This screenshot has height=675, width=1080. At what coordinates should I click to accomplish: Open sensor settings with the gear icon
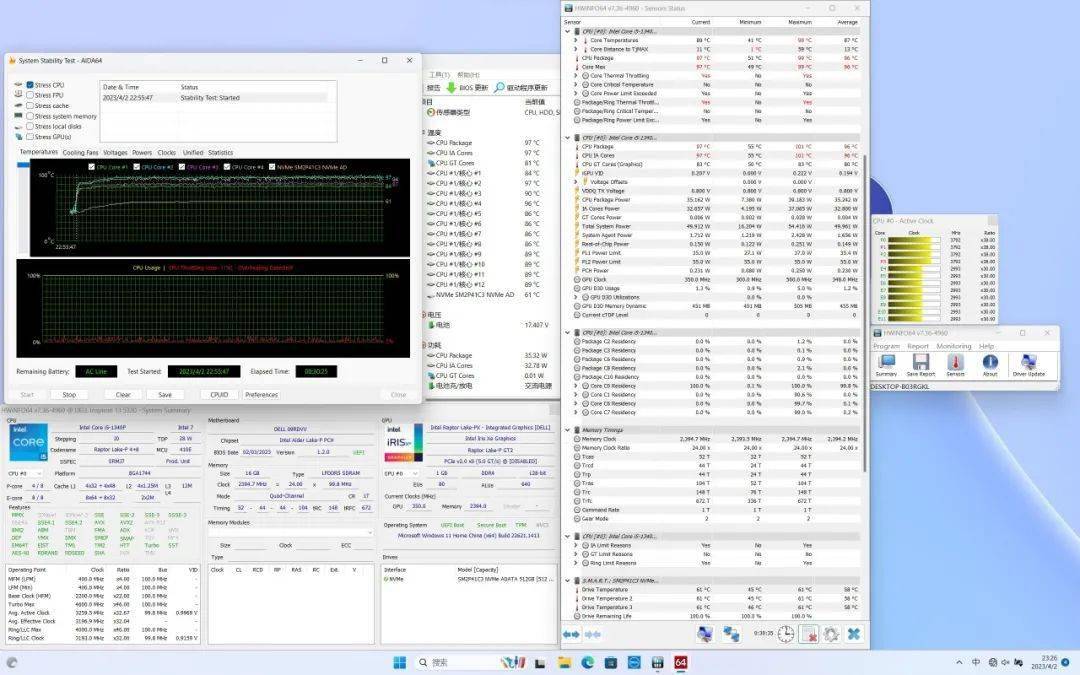(x=831, y=634)
